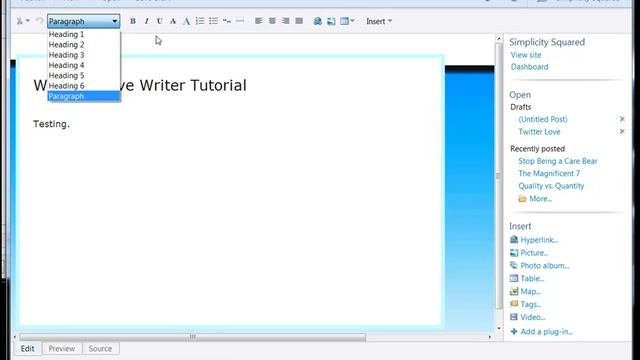This screenshot has height=360, width=640.
Task: Toggle Underline formatting
Action: coord(160,21)
